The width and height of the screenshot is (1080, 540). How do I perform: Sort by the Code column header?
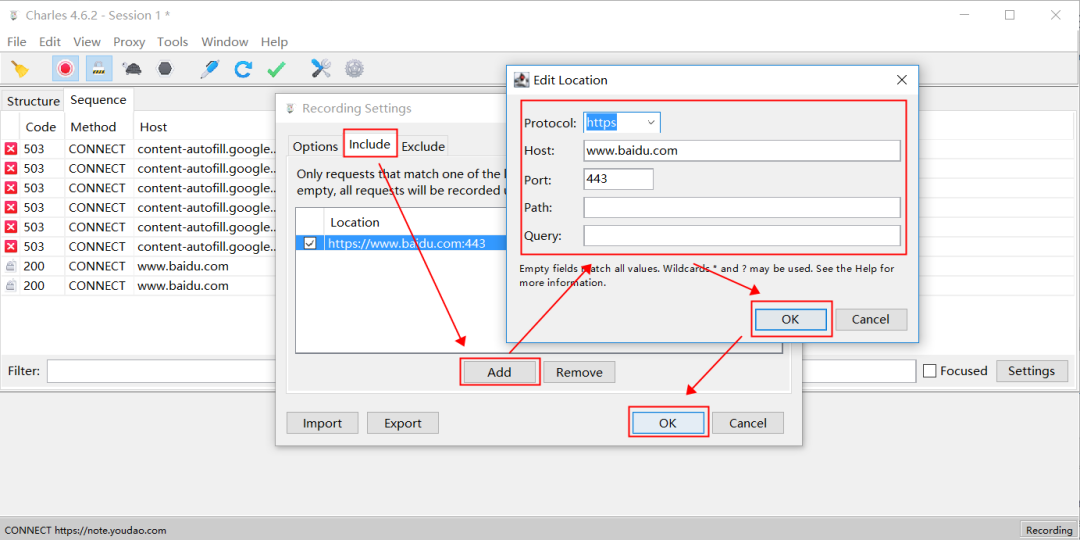click(x=41, y=127)
